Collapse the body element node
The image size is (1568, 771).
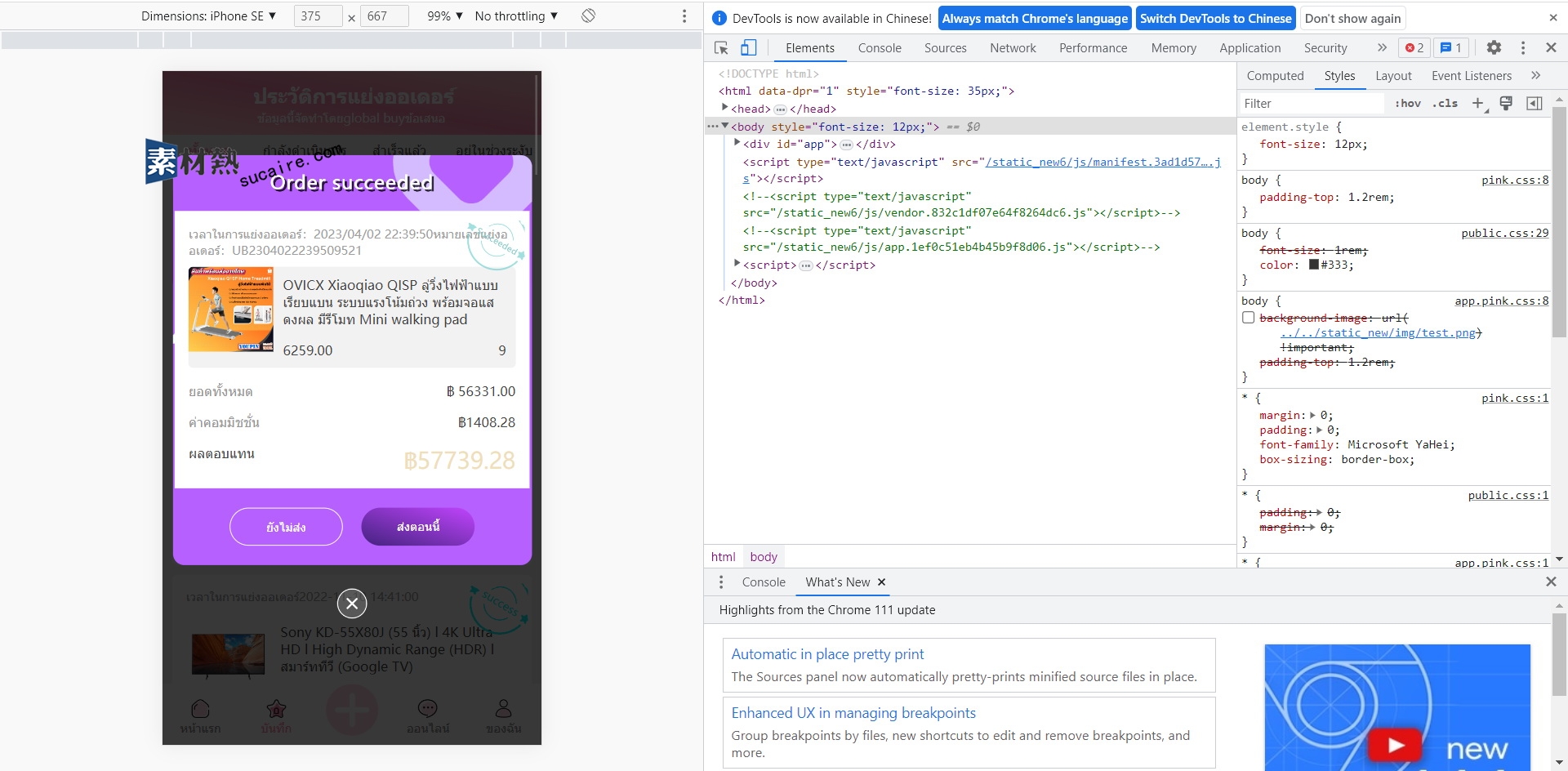724,126
